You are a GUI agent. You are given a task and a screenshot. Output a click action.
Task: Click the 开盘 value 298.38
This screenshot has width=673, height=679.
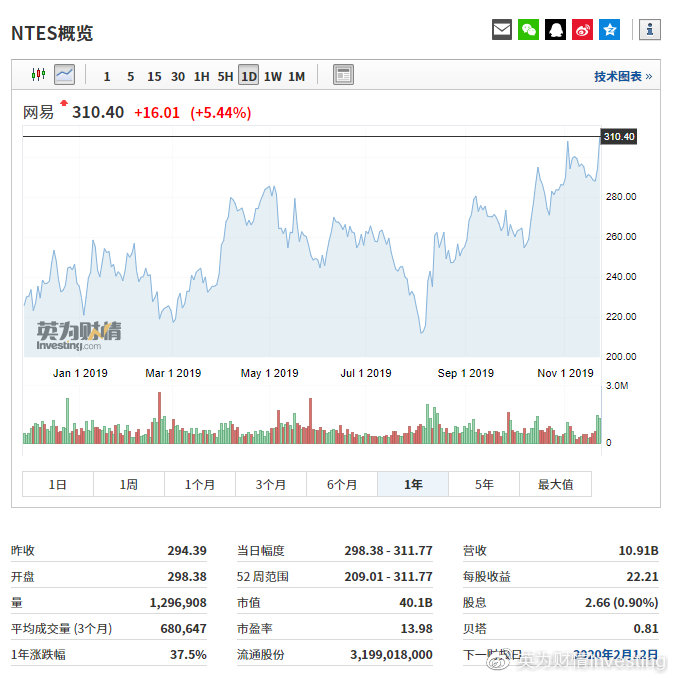point(187,577)
